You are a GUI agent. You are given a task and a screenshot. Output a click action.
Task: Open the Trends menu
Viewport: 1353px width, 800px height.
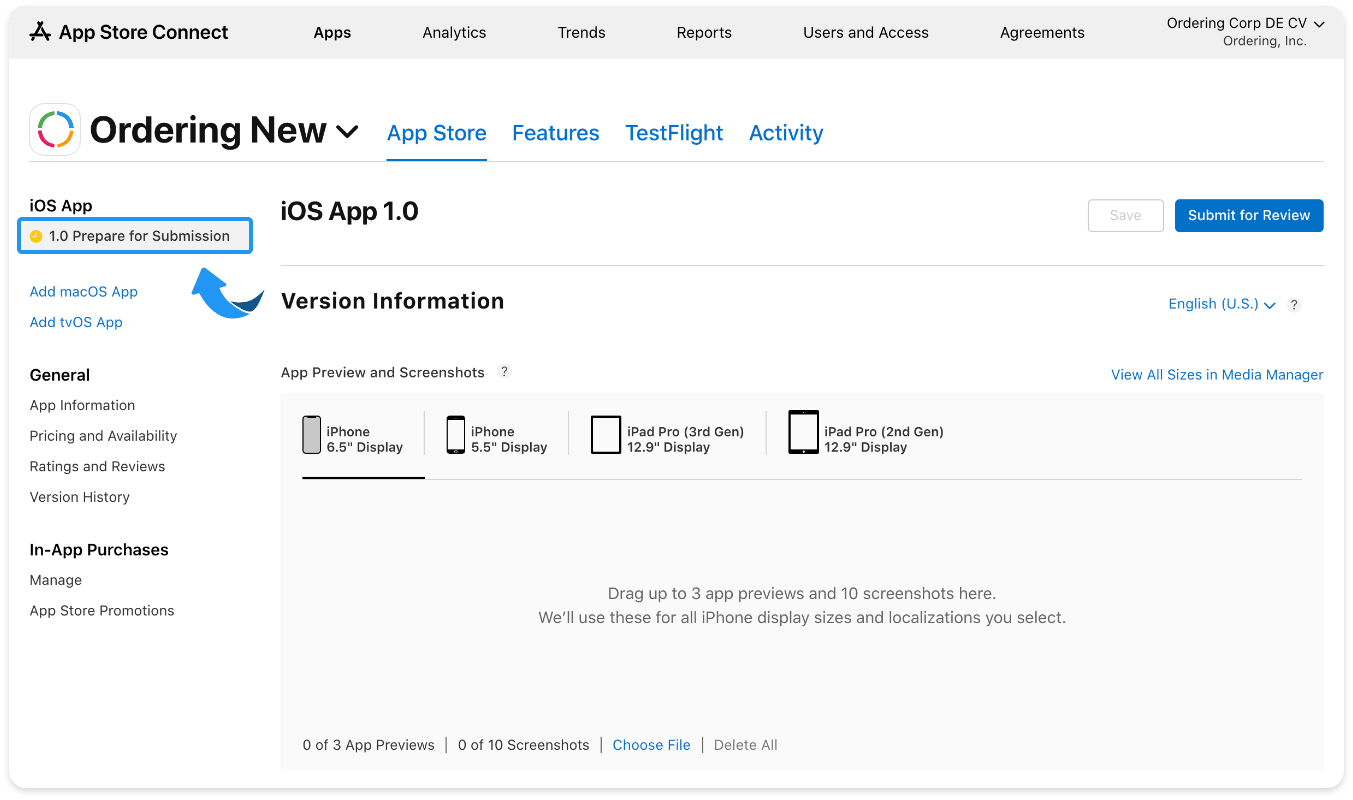click(x=582, y=32)
